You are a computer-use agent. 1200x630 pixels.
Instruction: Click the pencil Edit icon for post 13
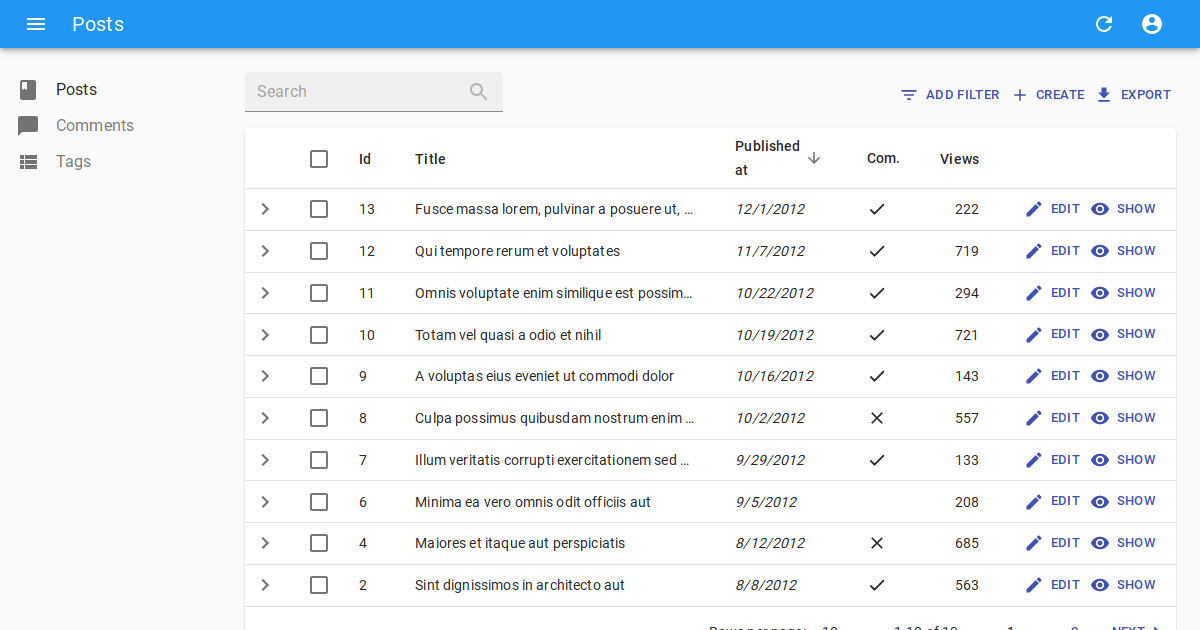pyautogui.click(x=1034, y=209)
